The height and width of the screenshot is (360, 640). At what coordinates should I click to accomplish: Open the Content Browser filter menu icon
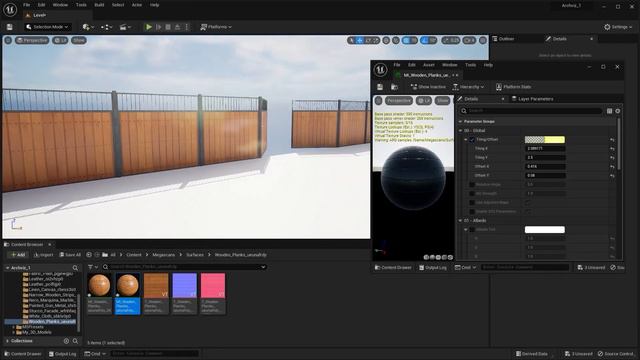(93, 267)
